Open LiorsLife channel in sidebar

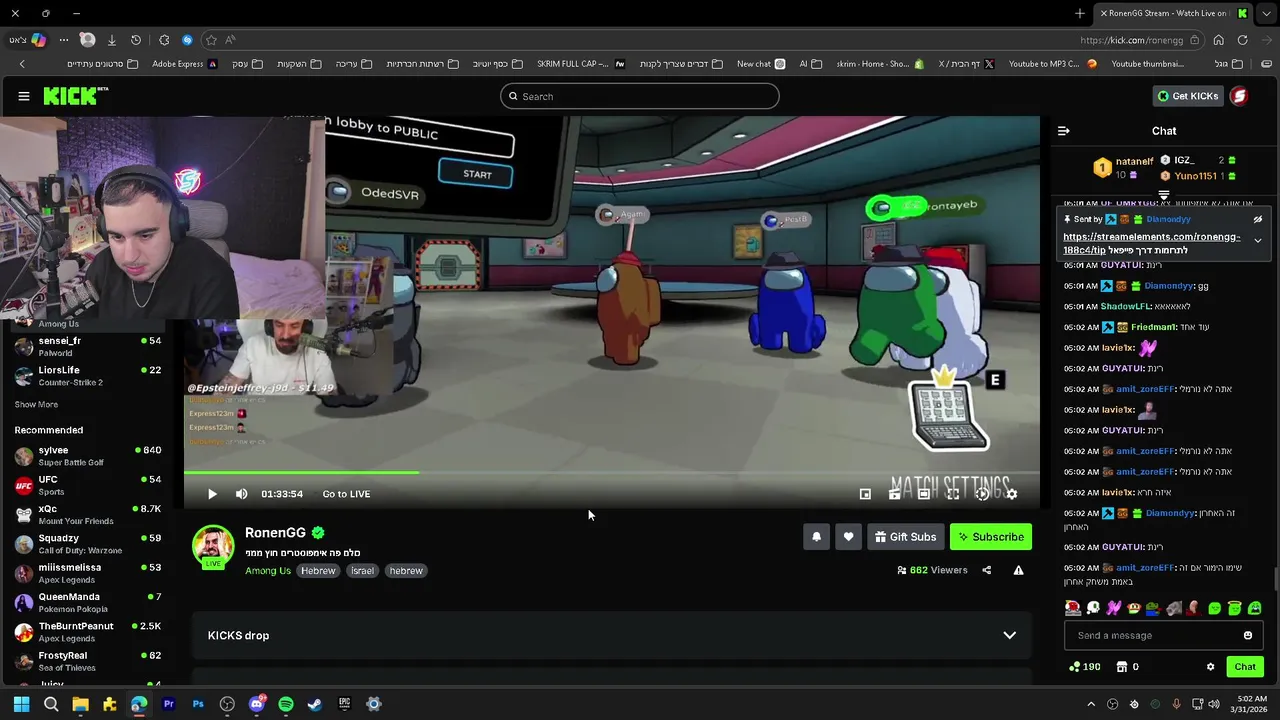88,376
